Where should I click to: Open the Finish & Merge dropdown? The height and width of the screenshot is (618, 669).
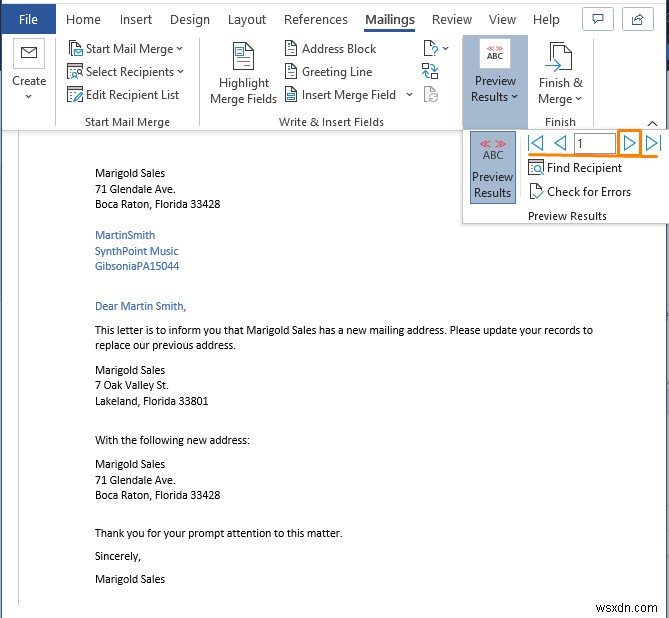(x=560, y=73)
